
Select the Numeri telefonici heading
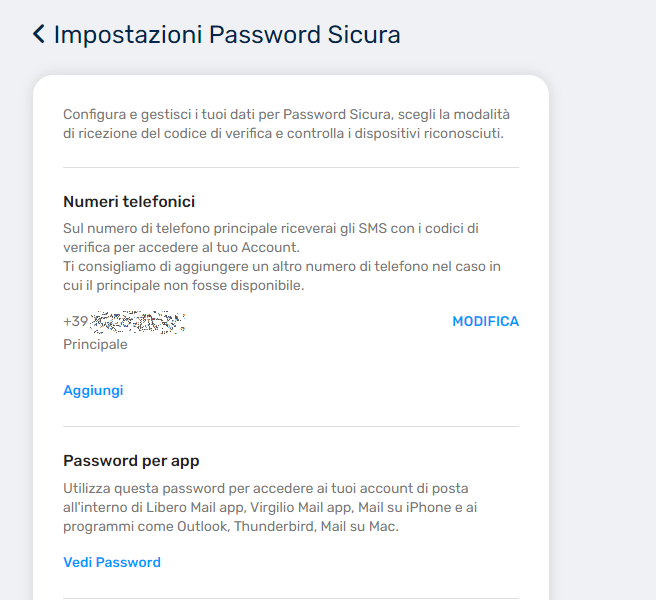pos(129,202)
